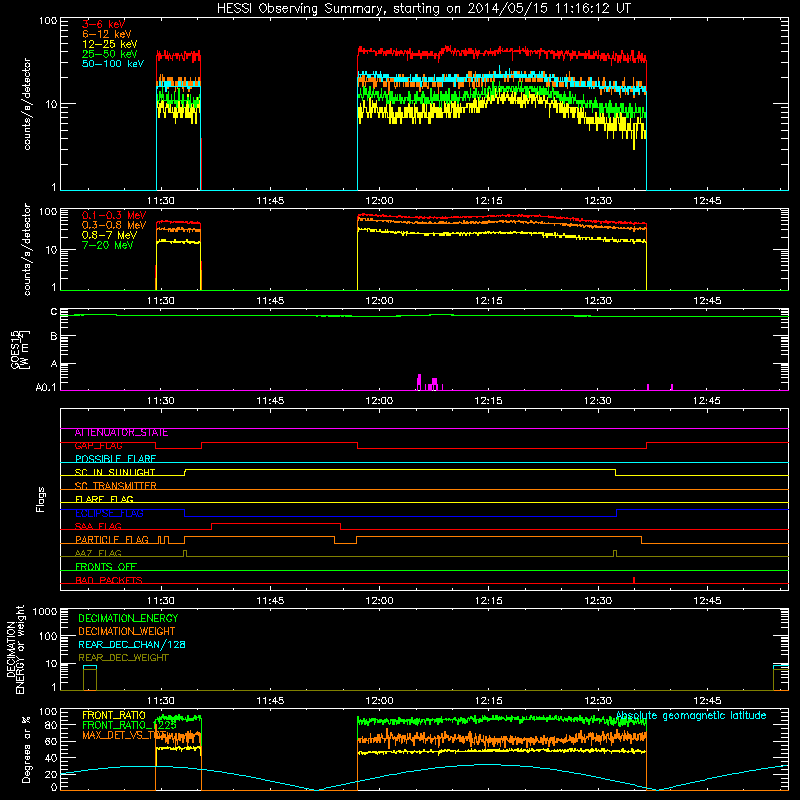The image size is (800, 800).
Task: Pick the cyan 50-100 keV legend label
Action: [x=113, y=64]
